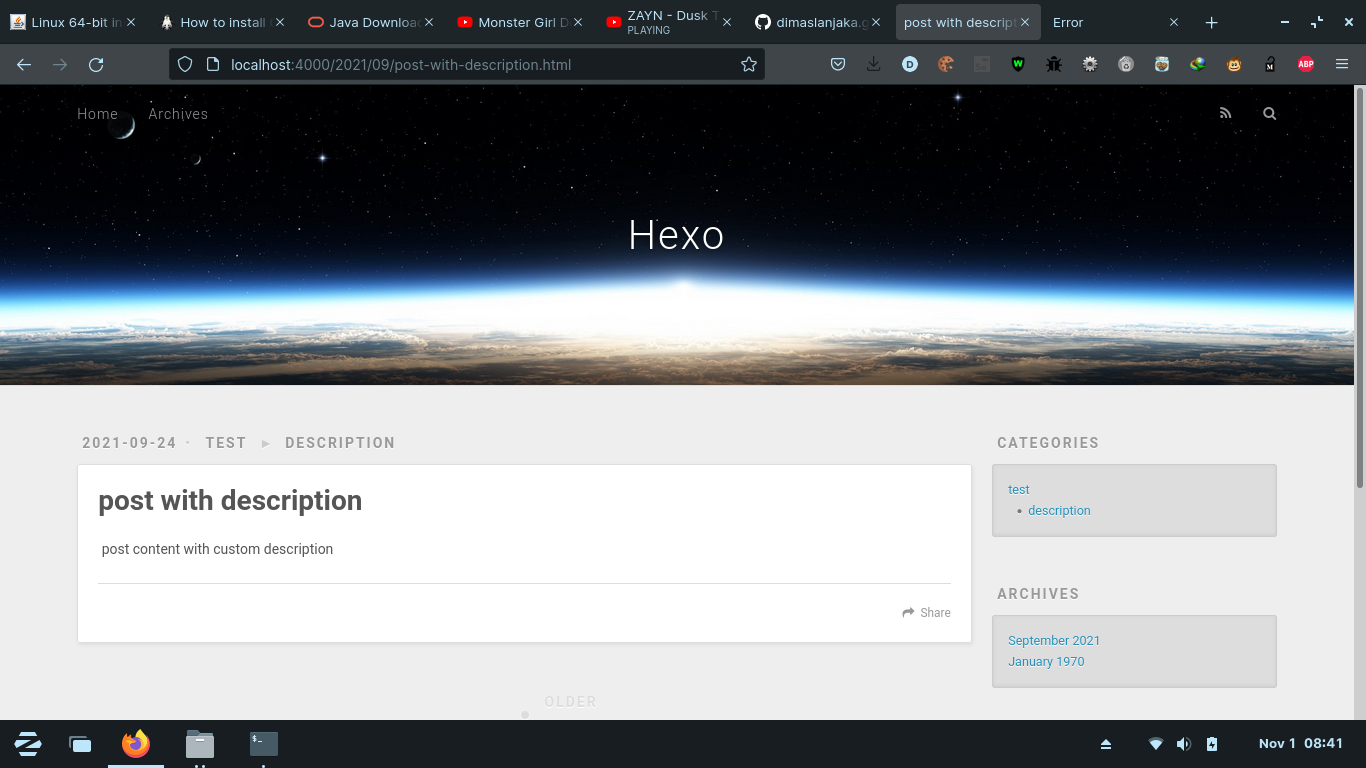Open the September 2021 archive
This screenshot has height=768, width=1366.
coord(1054,640)
